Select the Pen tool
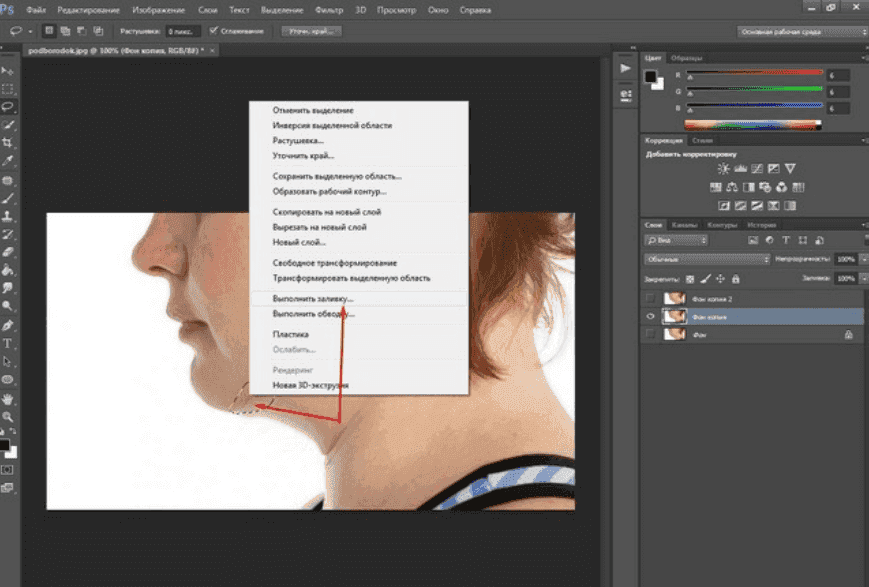The height and width of the screenshot is (587, 869). pyautogui.click(x=8, y=325)
